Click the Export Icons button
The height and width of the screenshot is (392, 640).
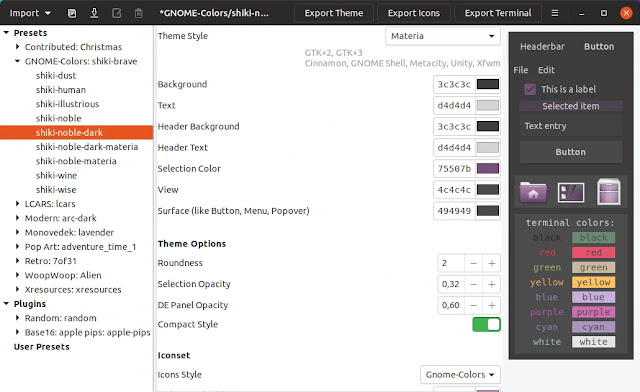click(414, 13)
